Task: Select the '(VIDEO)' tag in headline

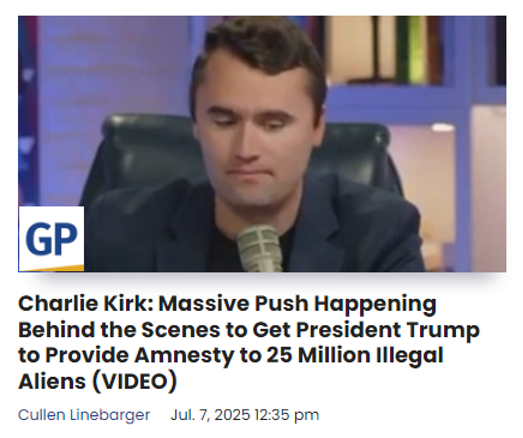Action: [x=134, y=381]
